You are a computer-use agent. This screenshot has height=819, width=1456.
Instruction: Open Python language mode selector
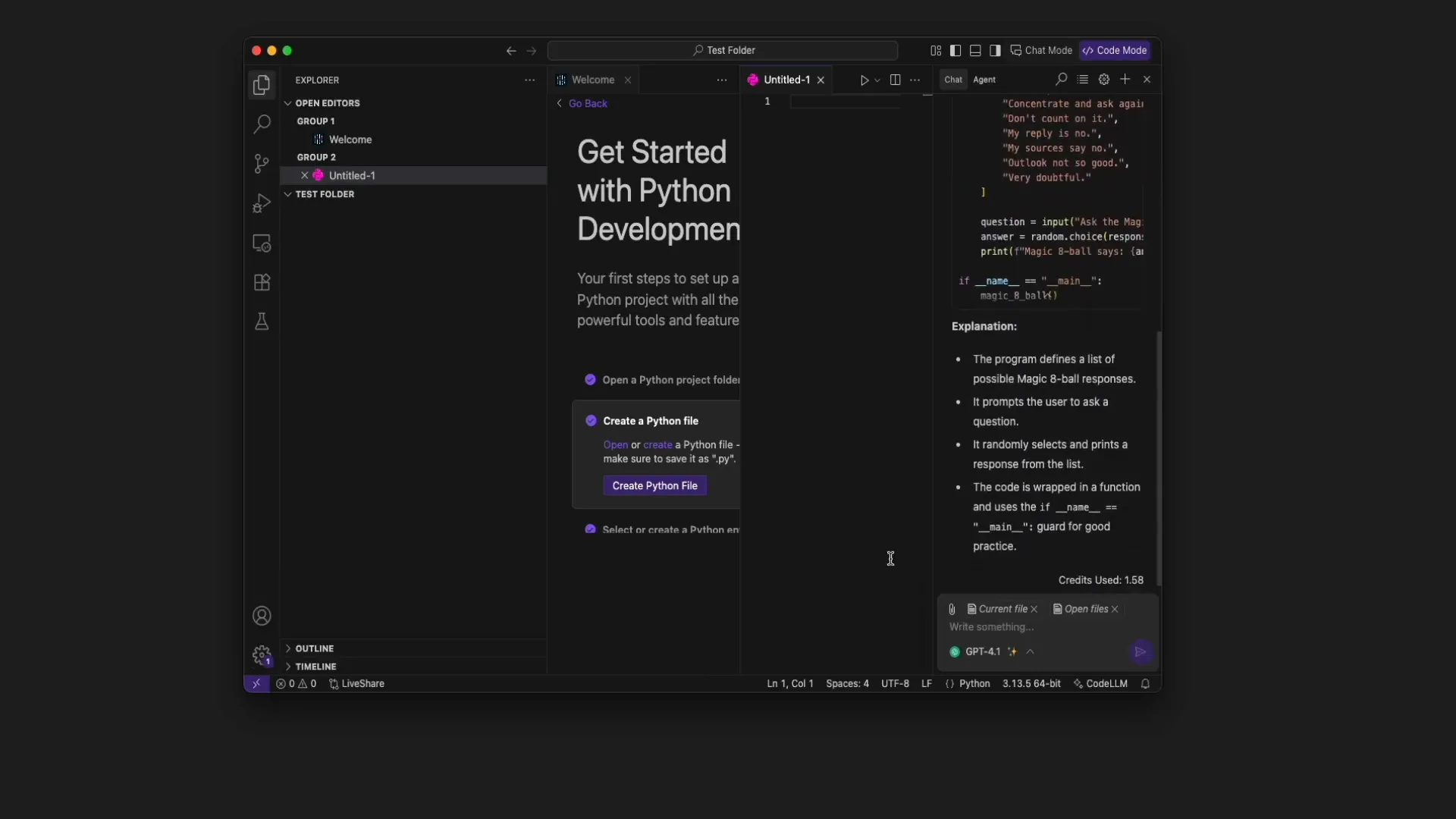(974, 684)
